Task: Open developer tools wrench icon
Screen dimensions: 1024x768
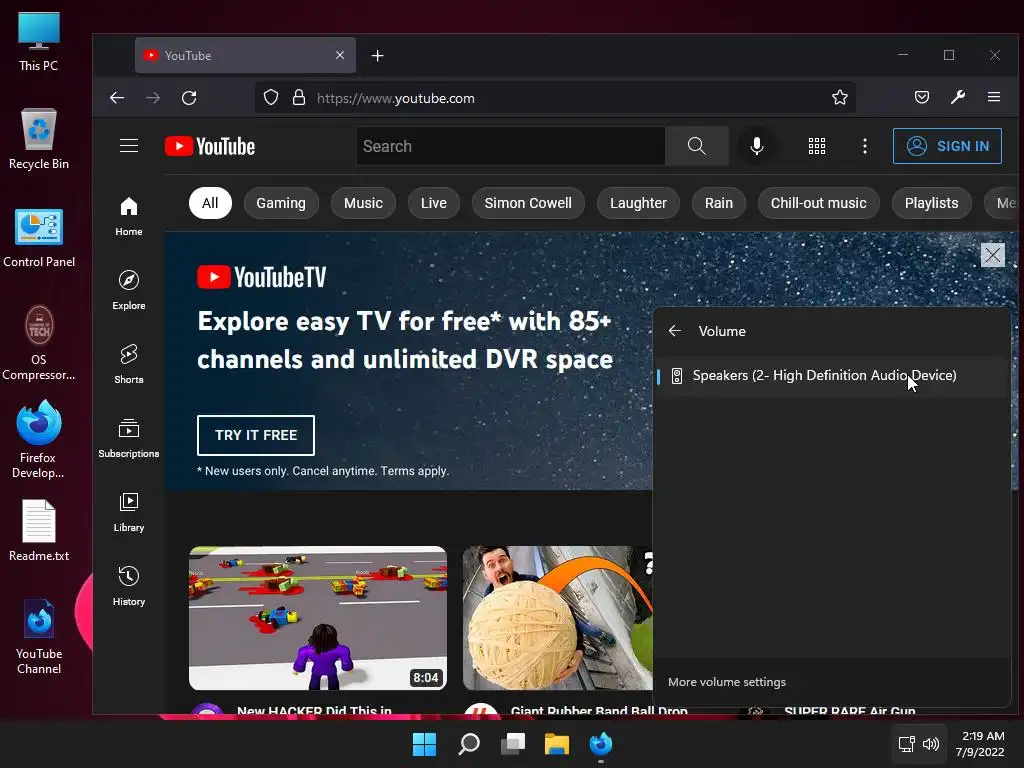Action: pyautogui.click(x=958, y=98)
